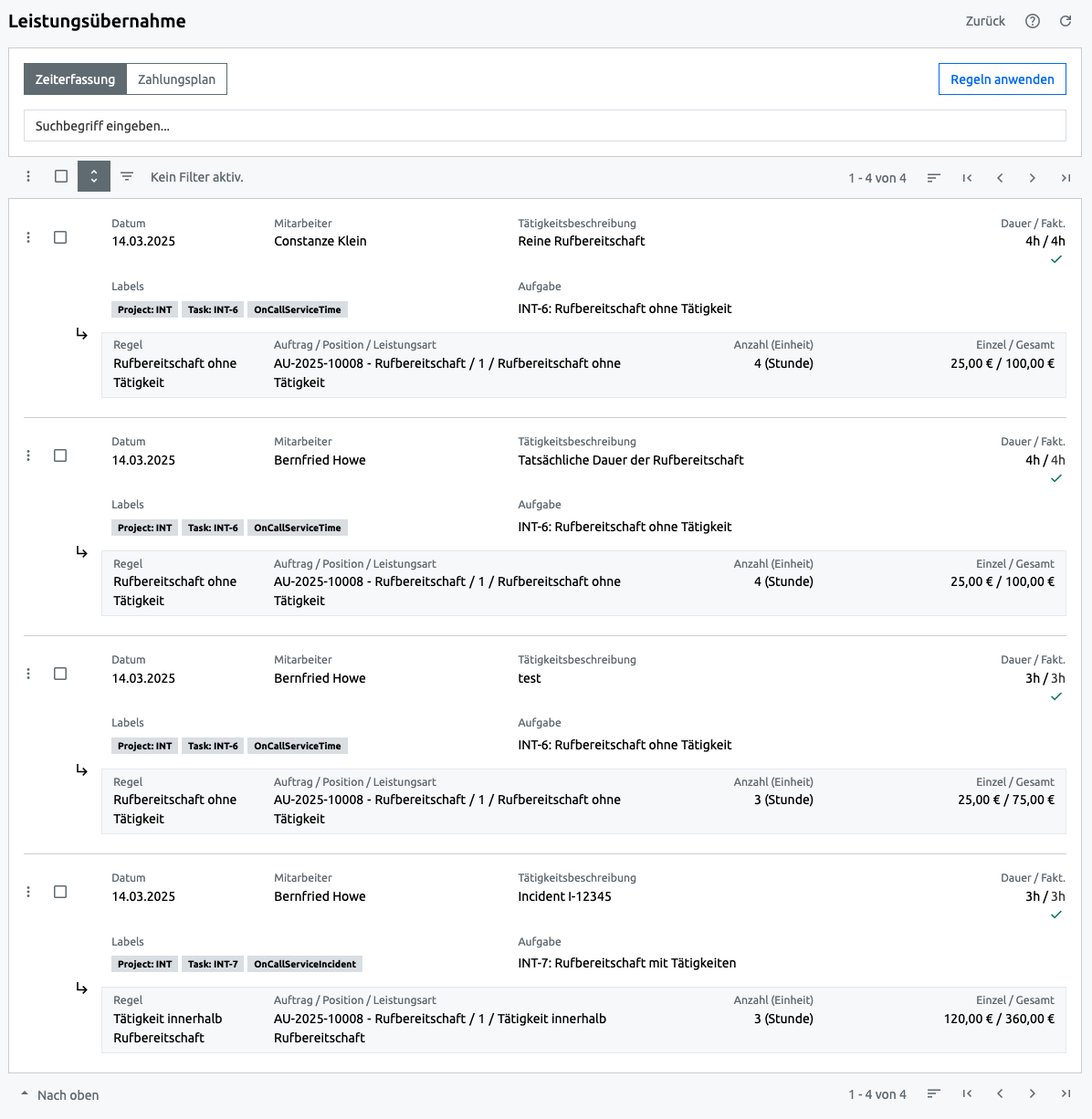This screenshot has width=1092, height=1119.
Task: Go to first page in top pagination
Action: [x=967, y=178]
